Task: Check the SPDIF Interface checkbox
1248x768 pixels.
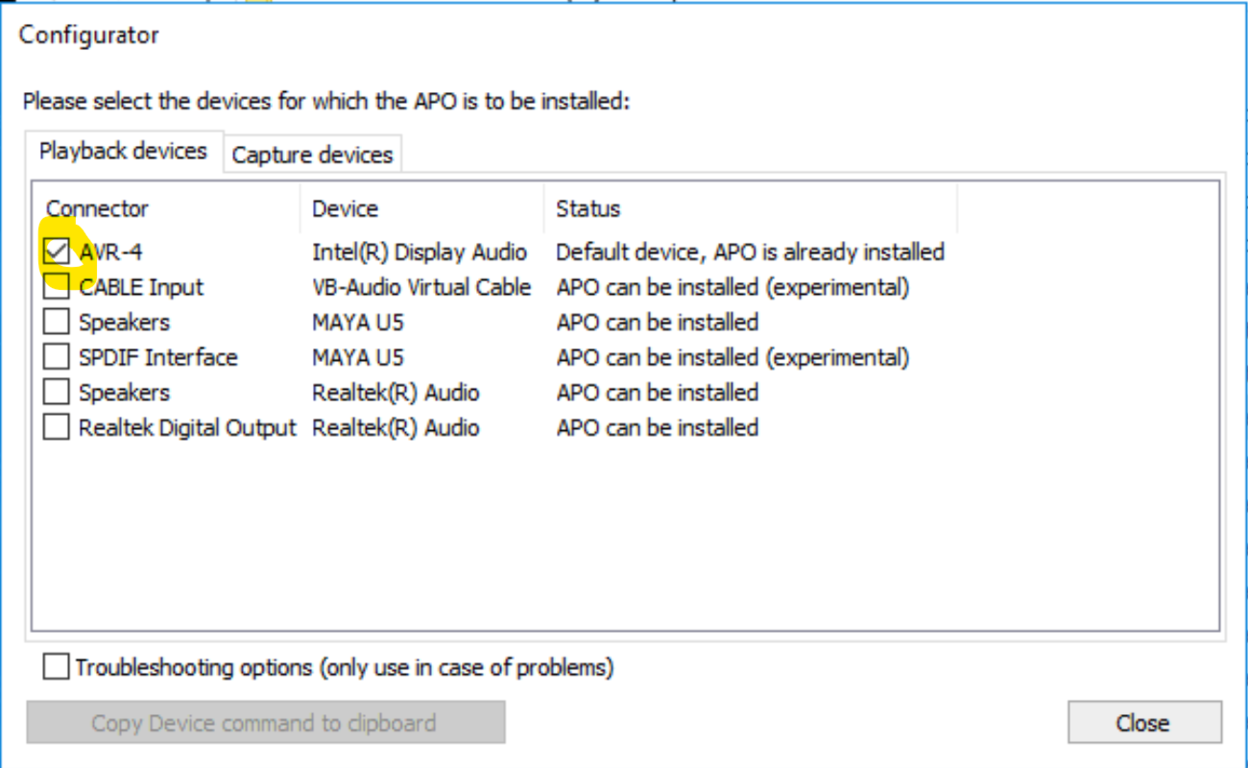Action: pyautogui.click(x=56, y=357)
